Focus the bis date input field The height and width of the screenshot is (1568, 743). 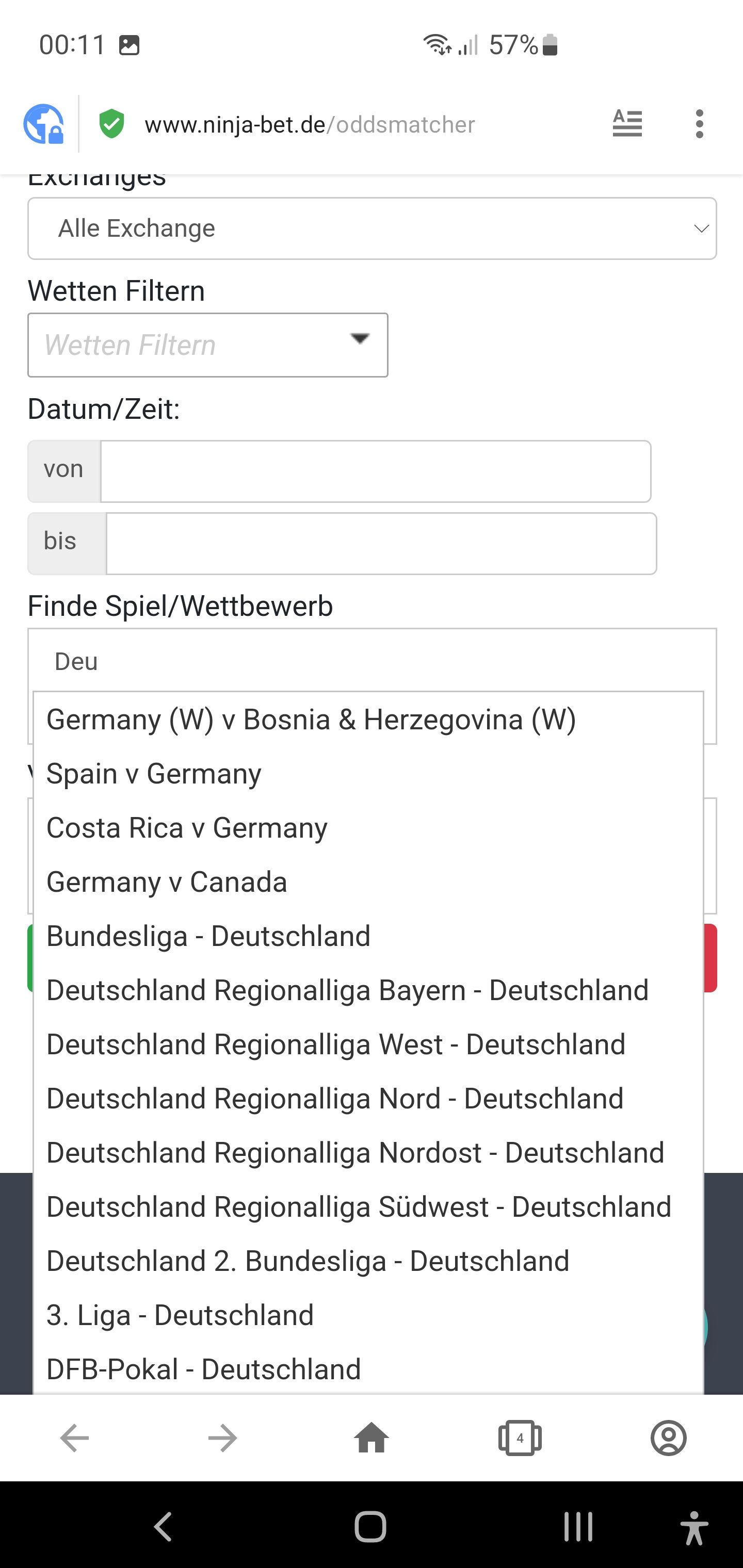click(x=381, y=544)
